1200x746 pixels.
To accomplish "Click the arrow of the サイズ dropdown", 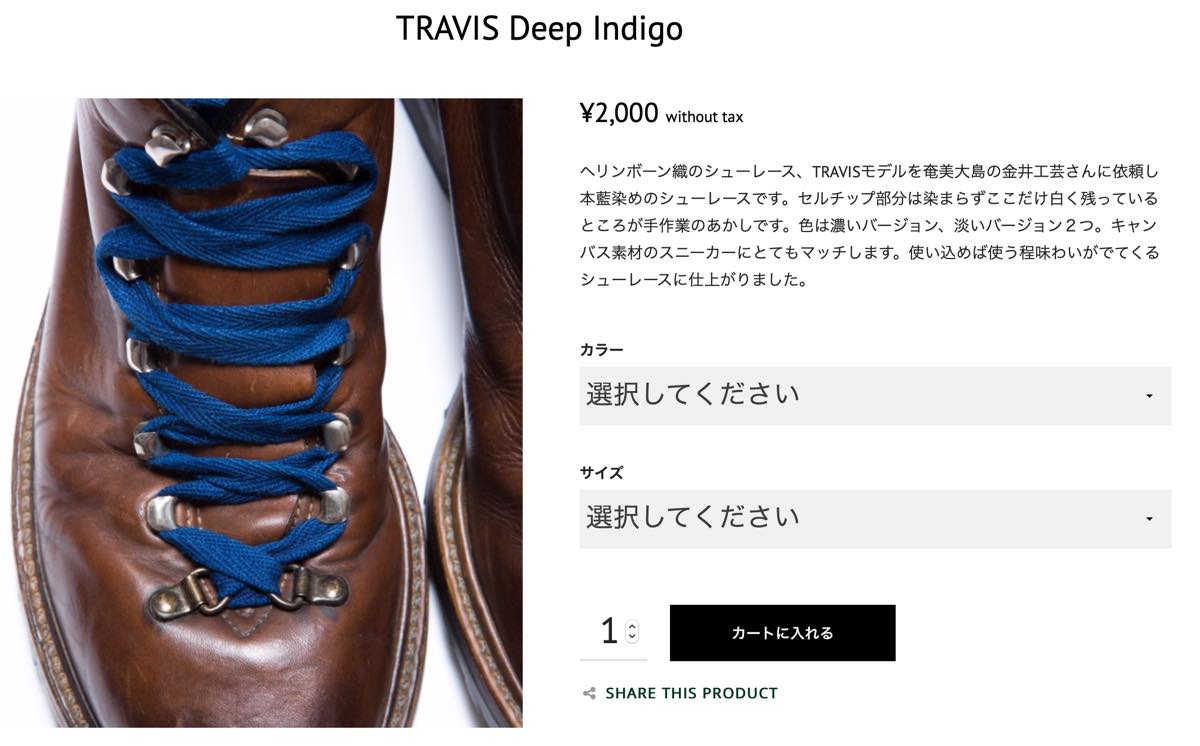I will (x=1149, y=519).
